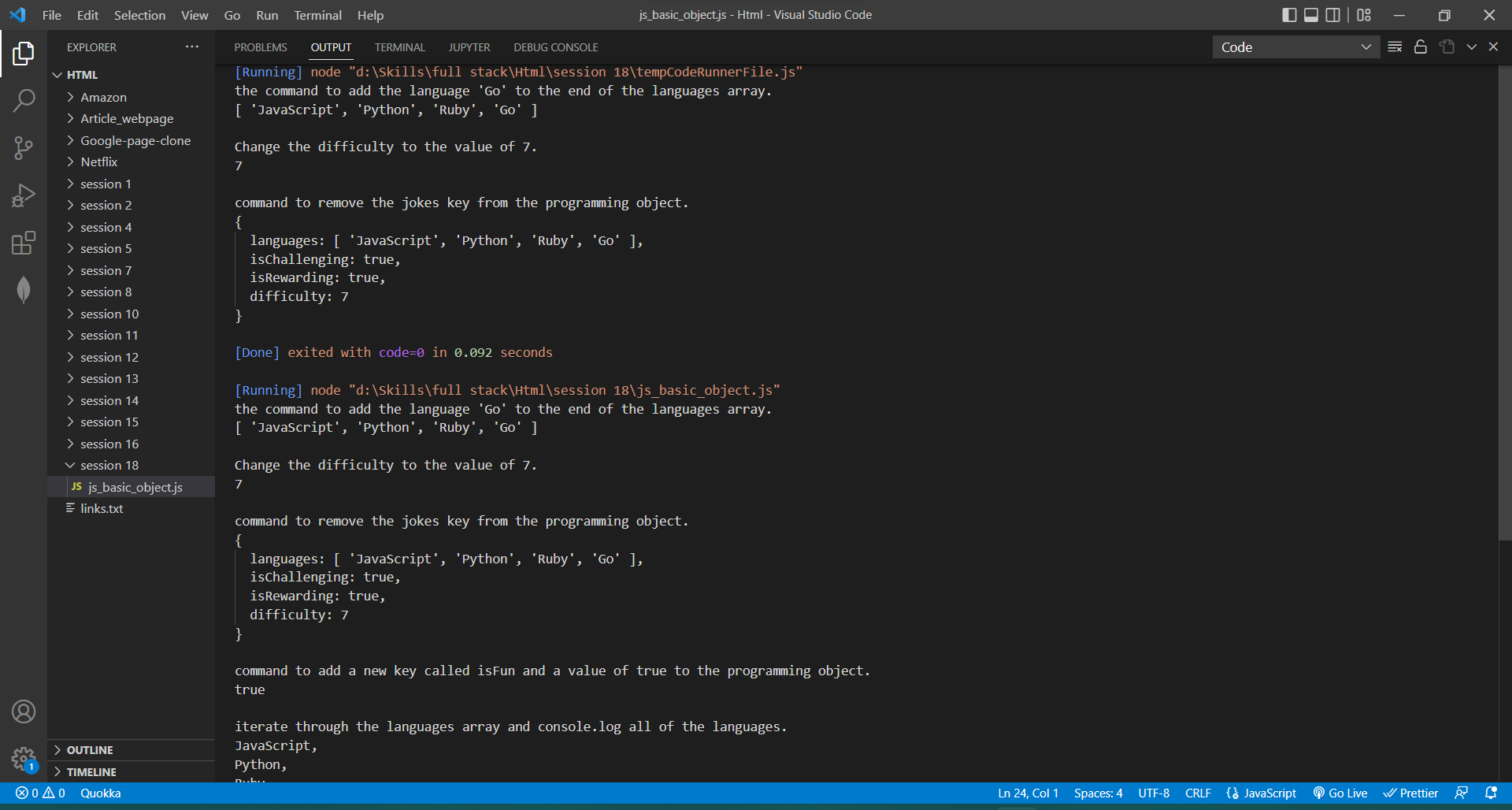This screenshot has height=810, width=1512.
Task: Open the Explorer view in activity bar
Action: pyautogui.click(x=24, y=54)
